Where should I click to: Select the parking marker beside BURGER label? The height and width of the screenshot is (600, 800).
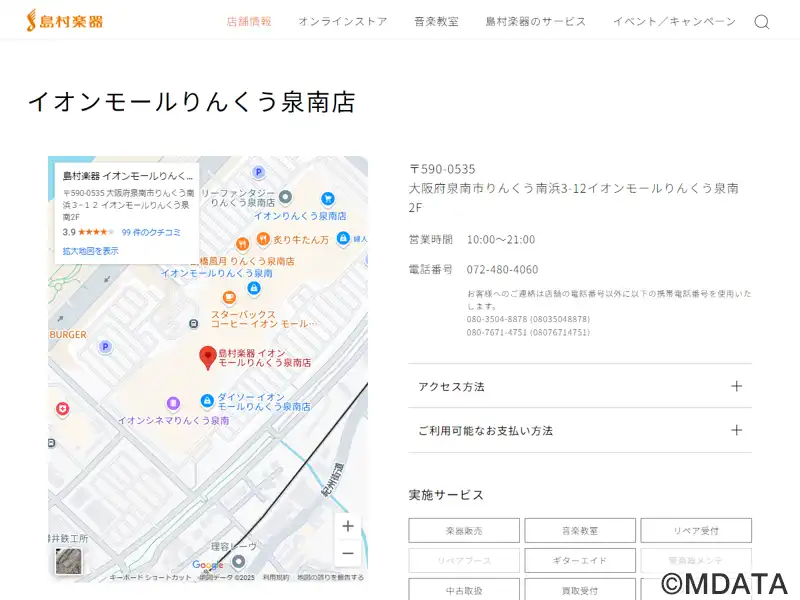(105, 347)
